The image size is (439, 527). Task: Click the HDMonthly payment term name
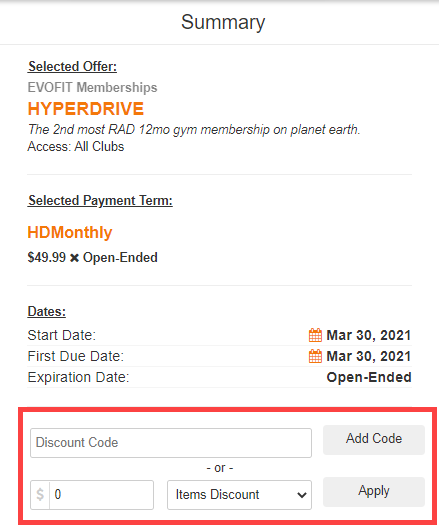pos(70,233)
